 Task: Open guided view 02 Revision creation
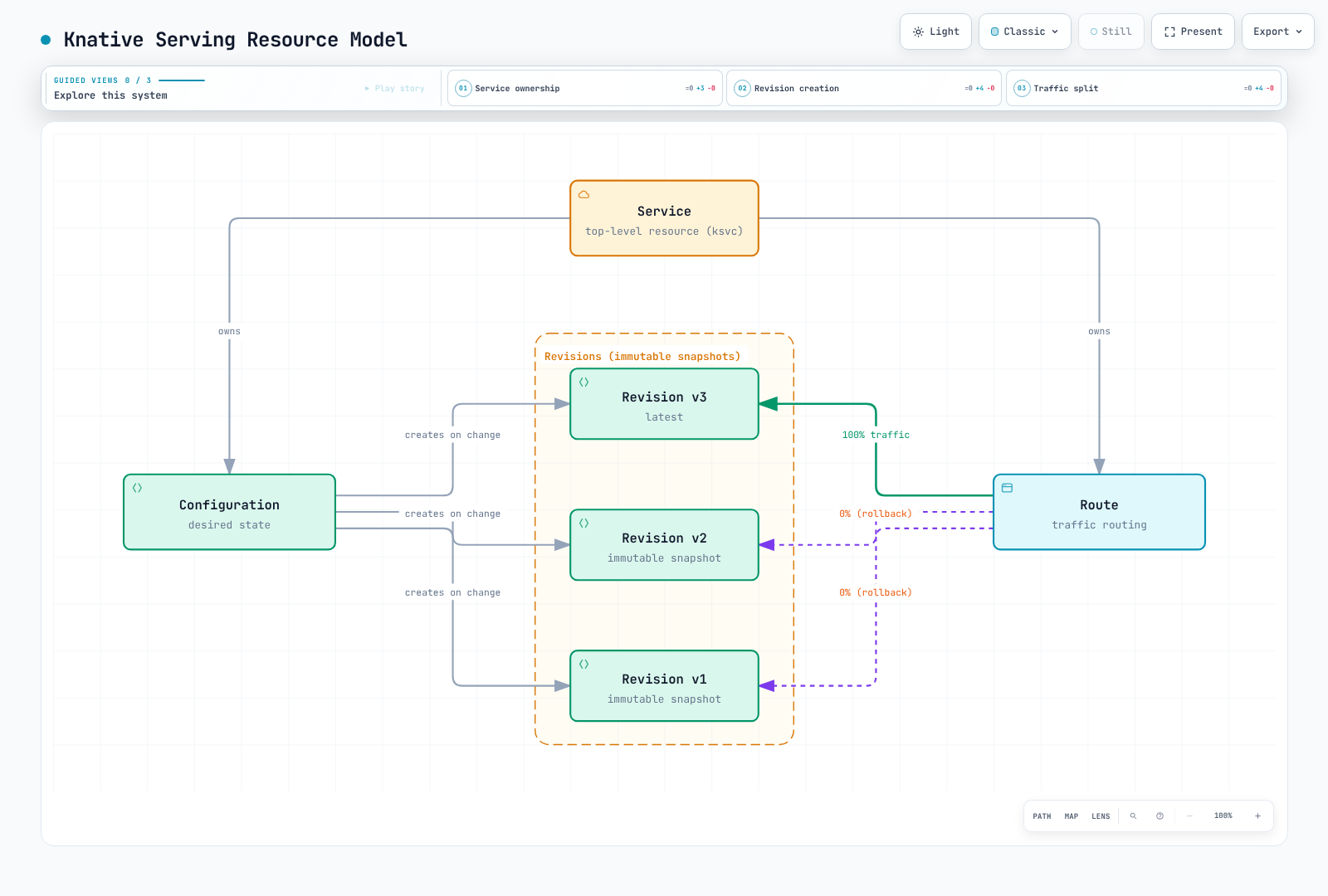[x=864, y=88]
